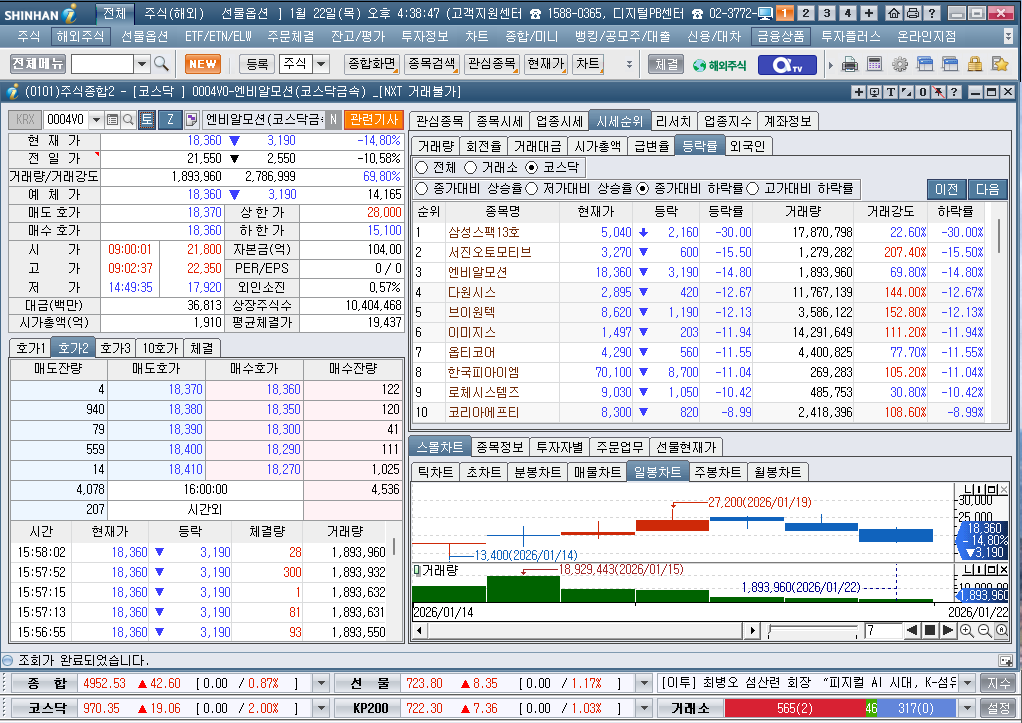The height and width of the screenshot is (723, 1022).
Task: Zoom in on the daily chart
Action: (x=967, y=630)
